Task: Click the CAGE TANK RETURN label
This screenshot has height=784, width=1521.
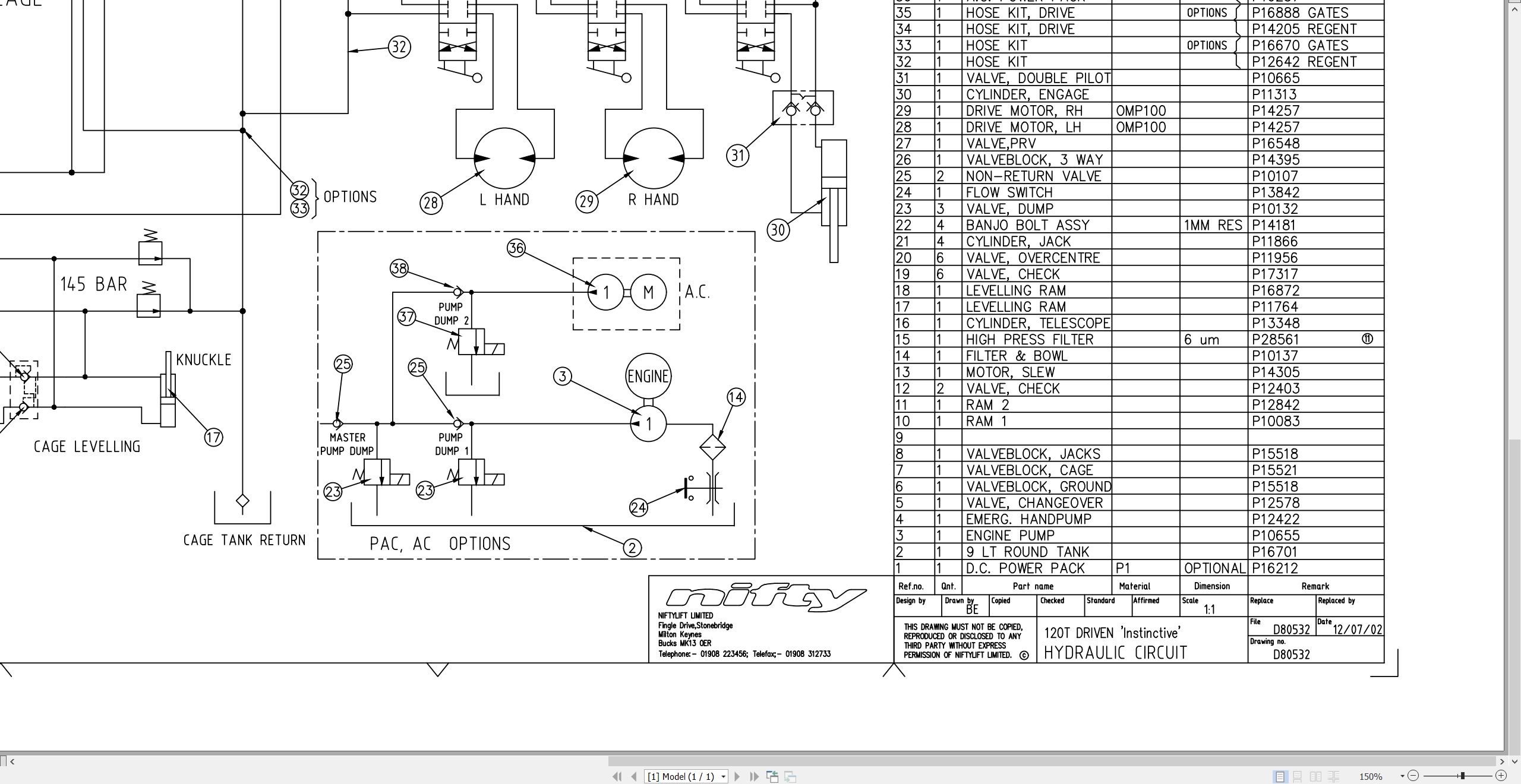Action: tap(244, 540)
